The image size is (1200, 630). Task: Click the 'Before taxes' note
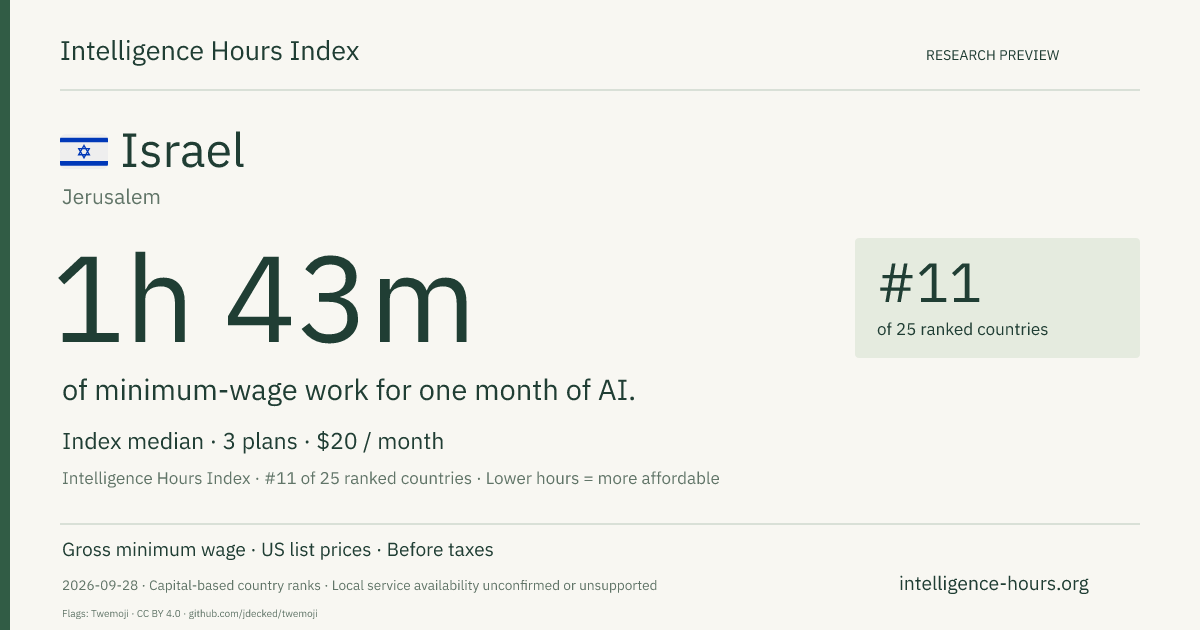pos(440,550)
